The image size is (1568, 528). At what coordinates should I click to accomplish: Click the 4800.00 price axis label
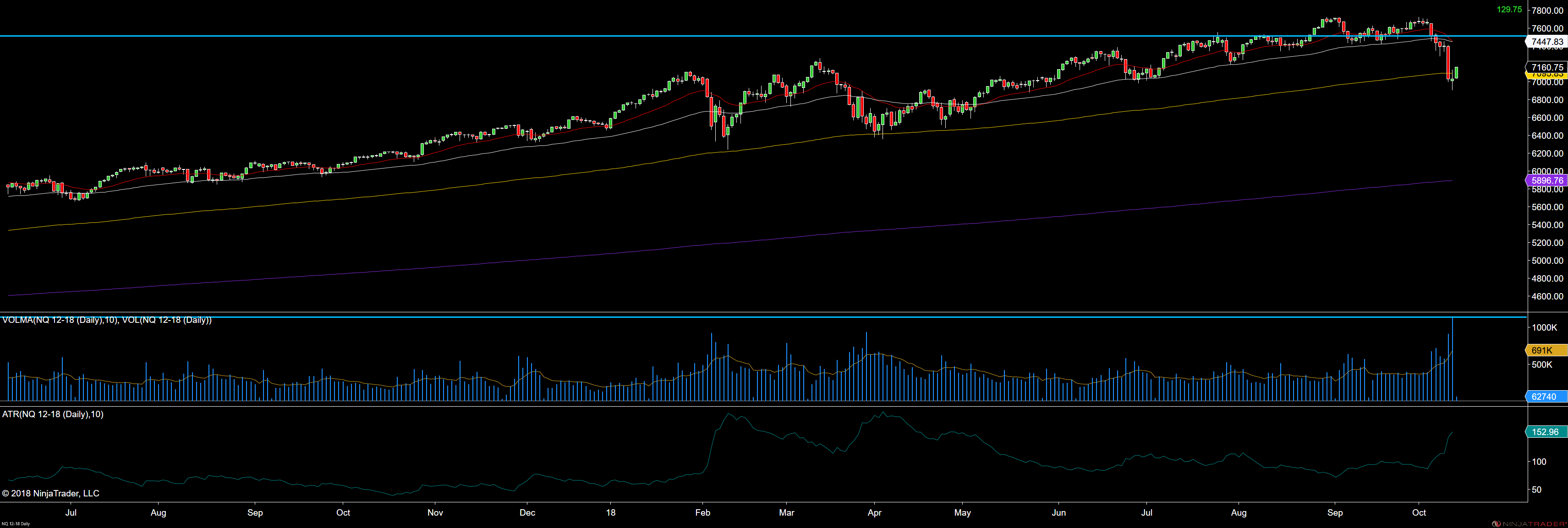1547,278
